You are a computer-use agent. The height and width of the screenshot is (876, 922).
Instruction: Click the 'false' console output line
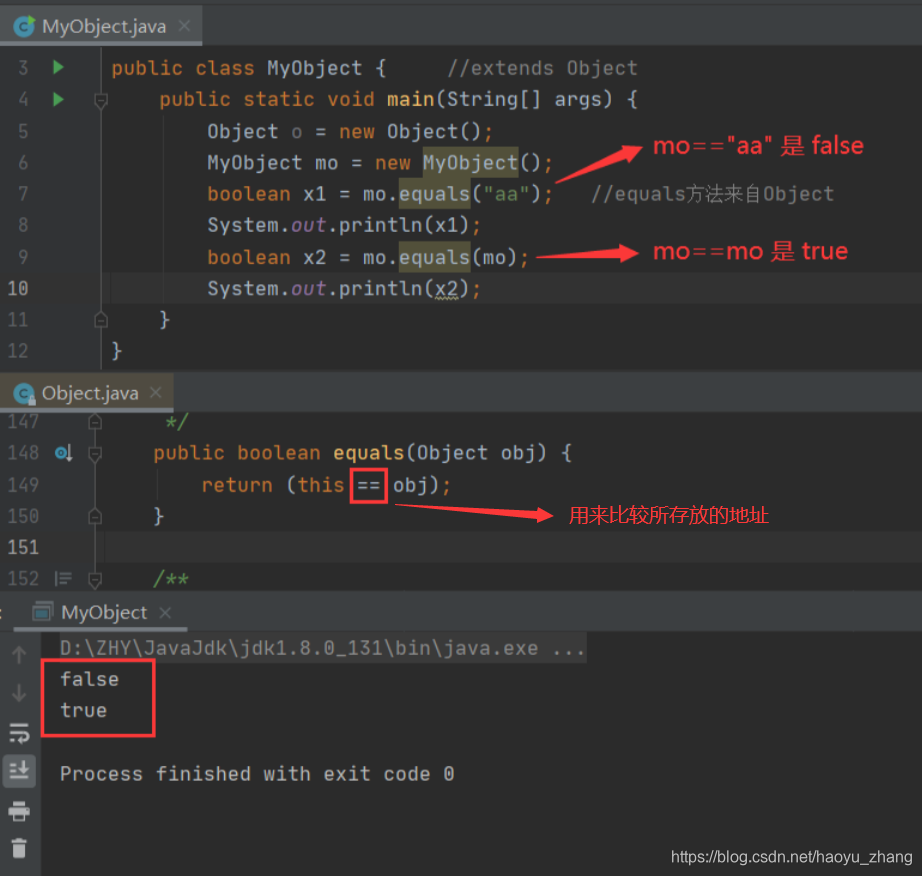[89, 679]
